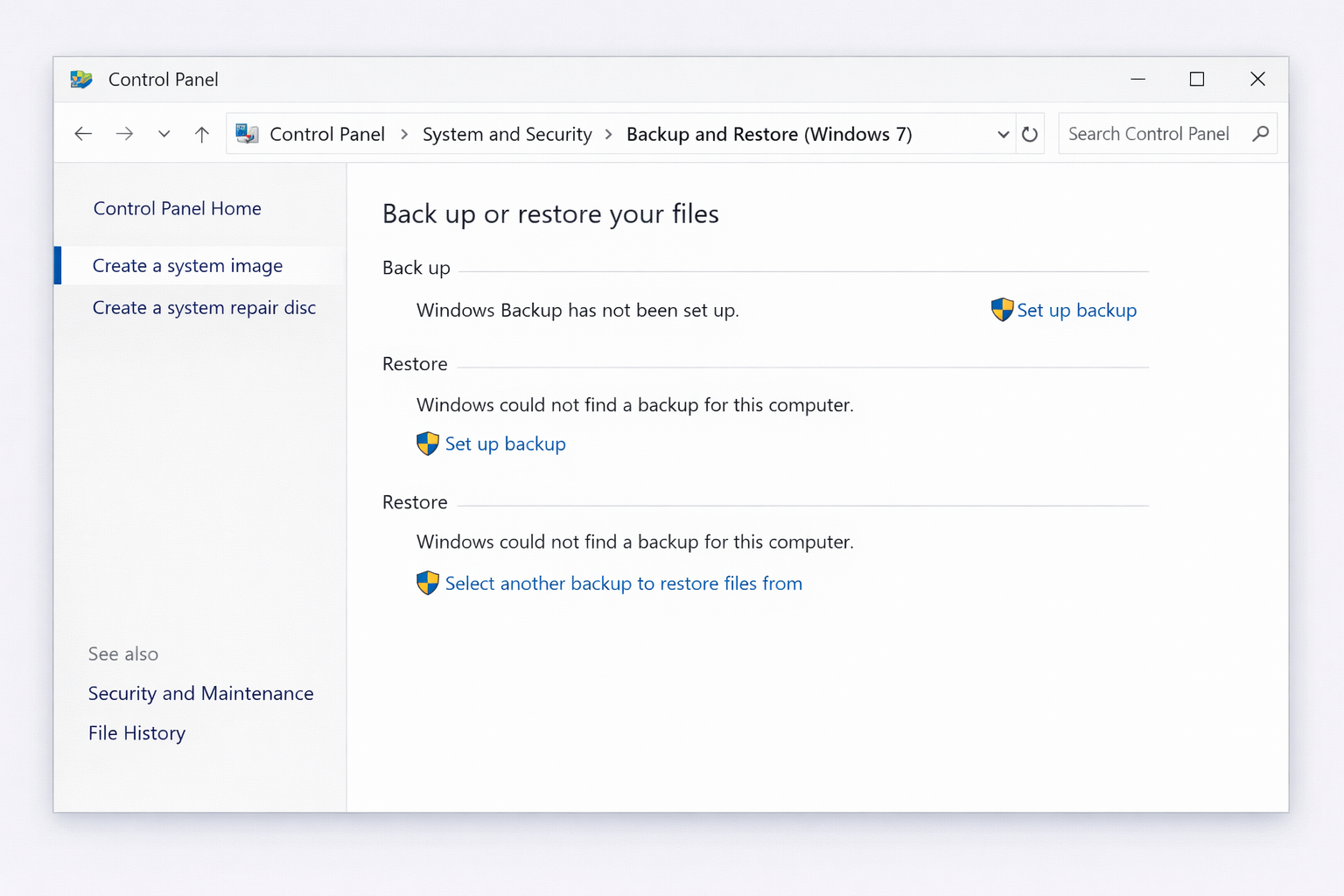The width and height of the screenshot is (1344, 896).
Task: Expand chevron after System and Security breadcrumb
Action: (609, 134)
